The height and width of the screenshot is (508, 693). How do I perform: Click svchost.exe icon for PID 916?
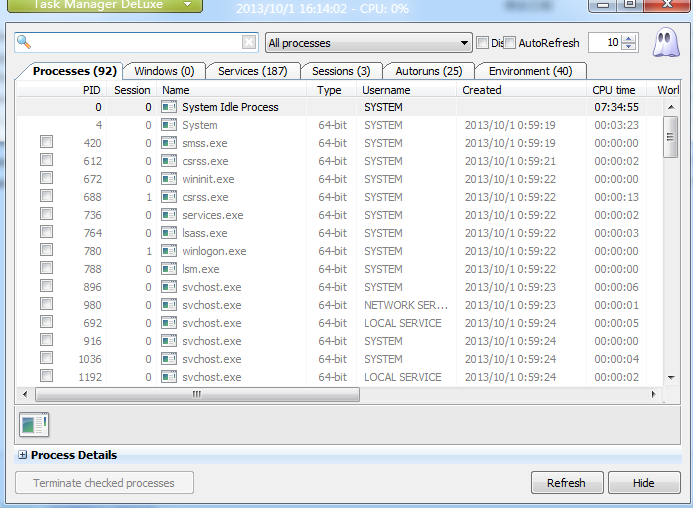169,341
